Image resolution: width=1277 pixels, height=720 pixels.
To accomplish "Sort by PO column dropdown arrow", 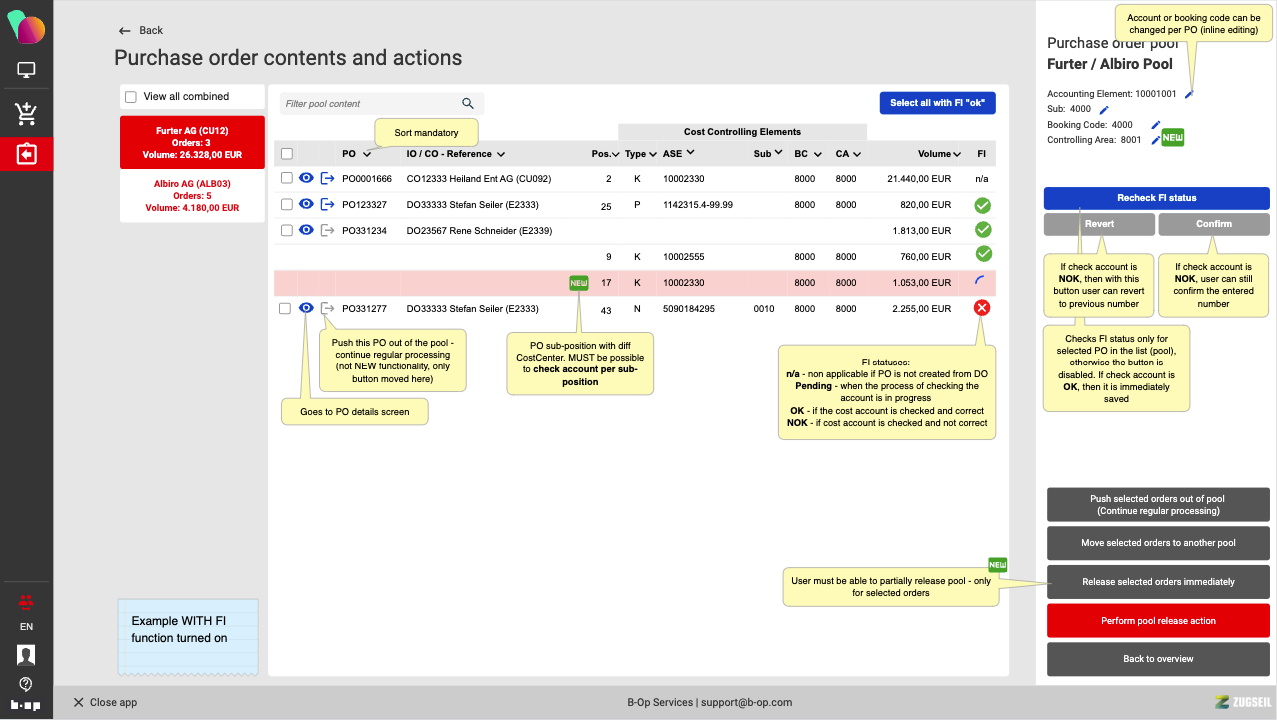I will [x=367, y=155].
